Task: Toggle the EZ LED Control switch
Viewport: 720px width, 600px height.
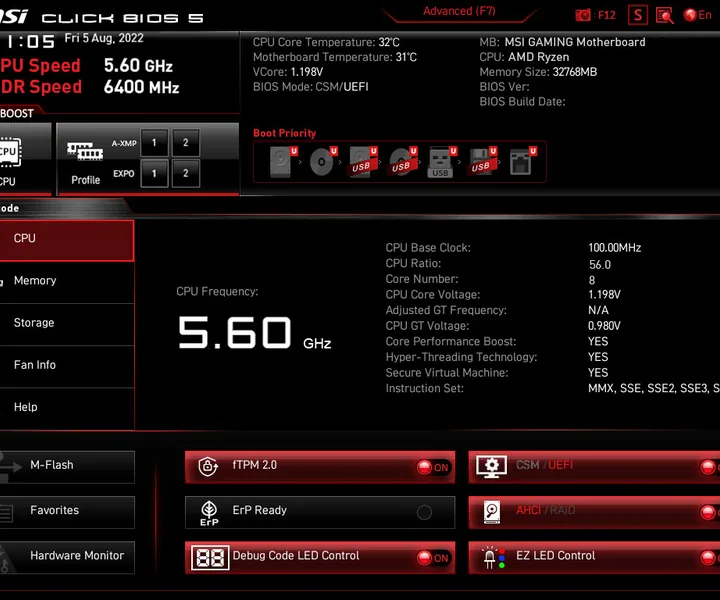Action: [709, 558]
